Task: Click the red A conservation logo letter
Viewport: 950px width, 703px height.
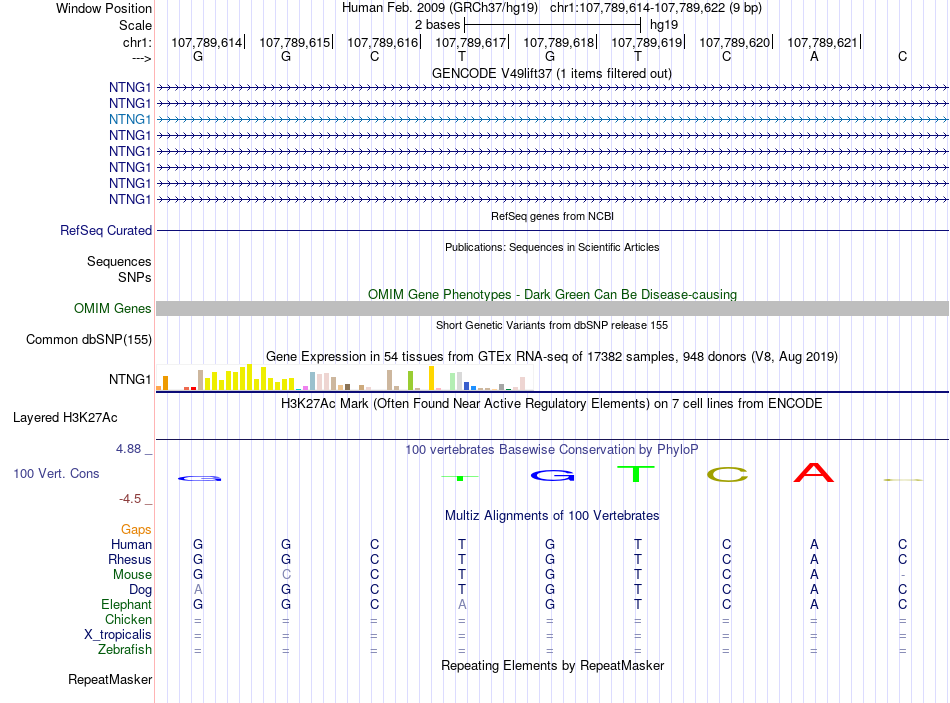Action: coord(814,473)
